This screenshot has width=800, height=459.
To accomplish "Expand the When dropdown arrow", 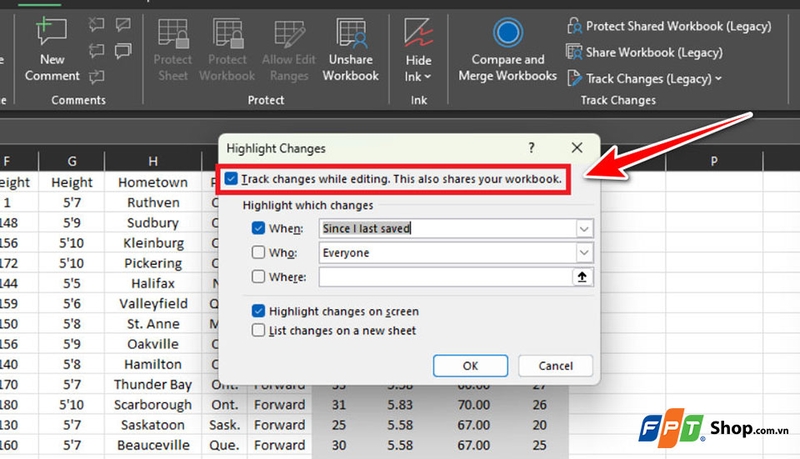I will pos(584,228).
